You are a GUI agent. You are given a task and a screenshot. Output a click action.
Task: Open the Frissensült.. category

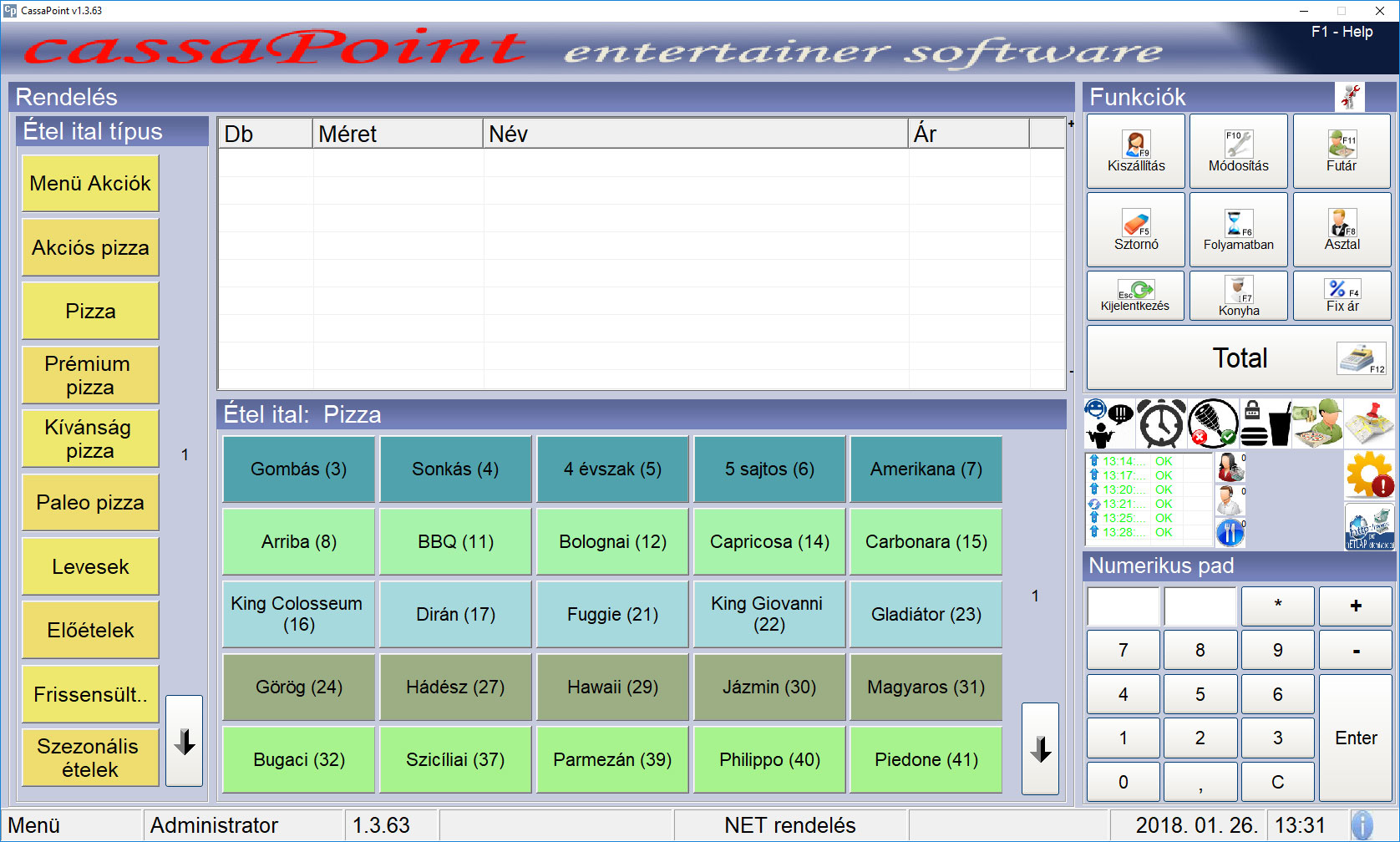[90, 694]
